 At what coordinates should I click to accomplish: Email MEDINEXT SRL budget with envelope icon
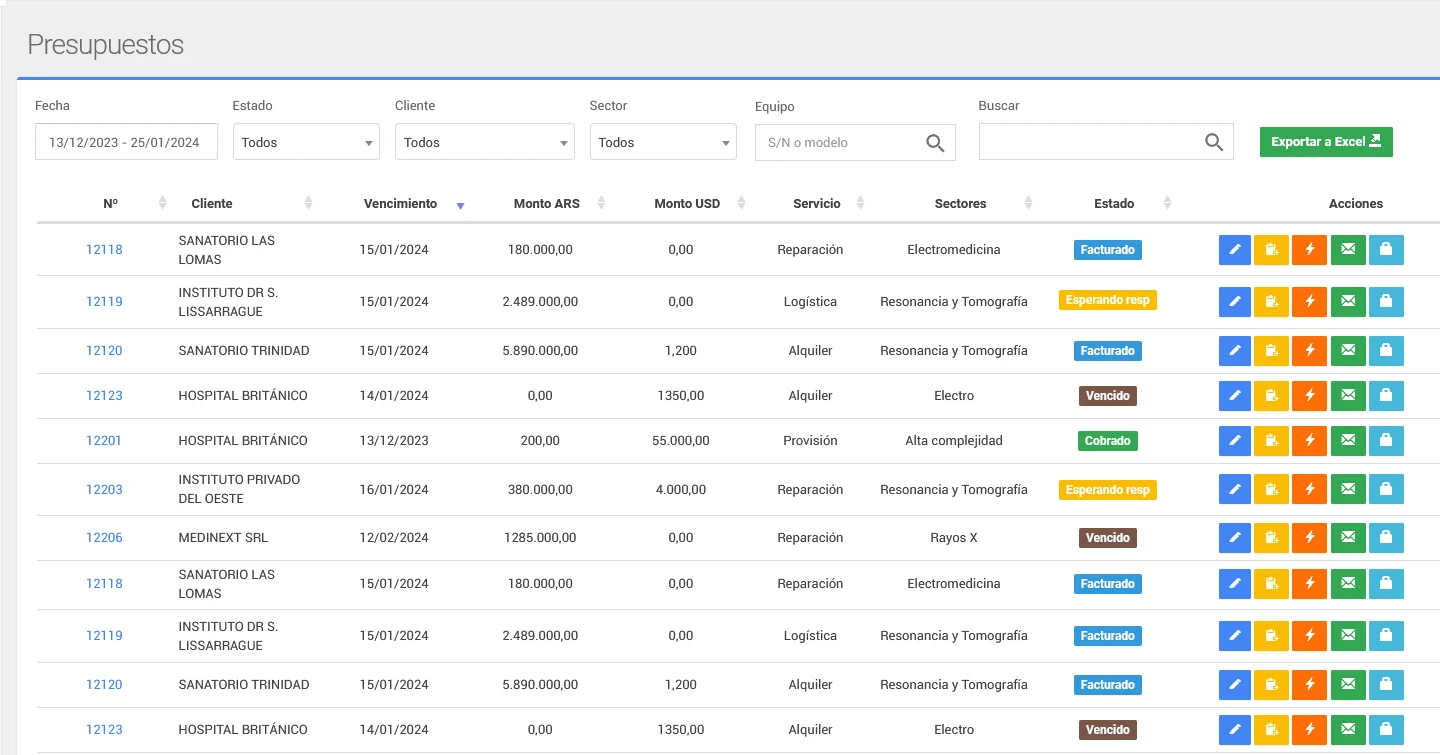(x=1348, y=538)
